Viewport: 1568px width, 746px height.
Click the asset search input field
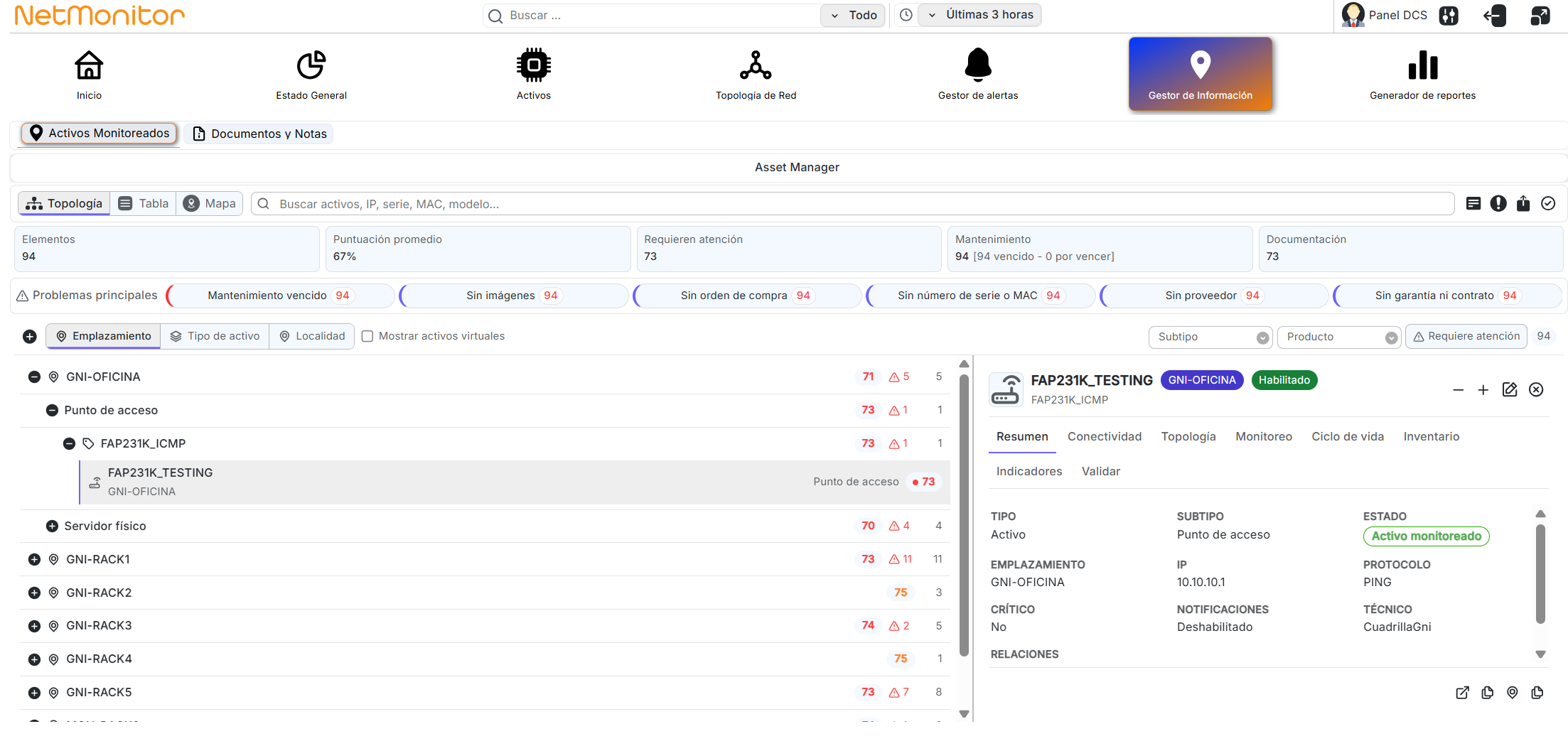(x=853, y=204)
